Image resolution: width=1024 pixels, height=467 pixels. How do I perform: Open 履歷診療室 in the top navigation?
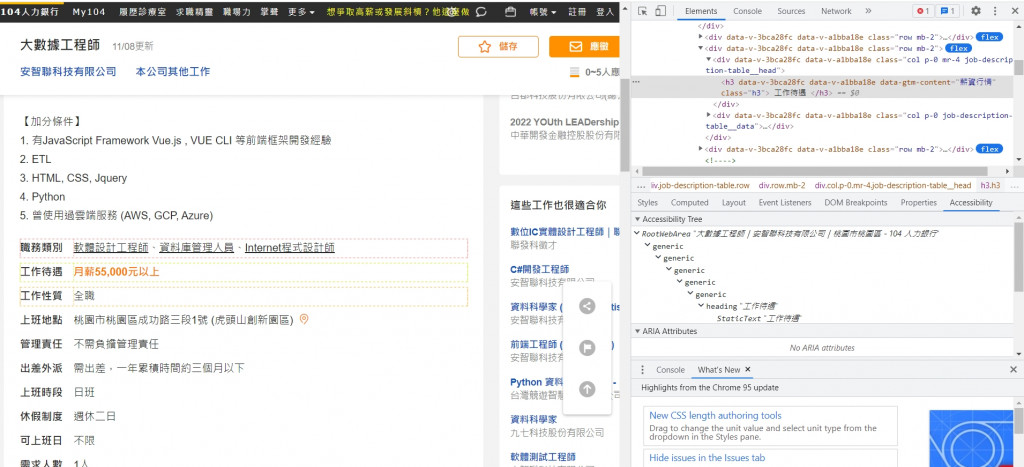click(x=142, y=12)
